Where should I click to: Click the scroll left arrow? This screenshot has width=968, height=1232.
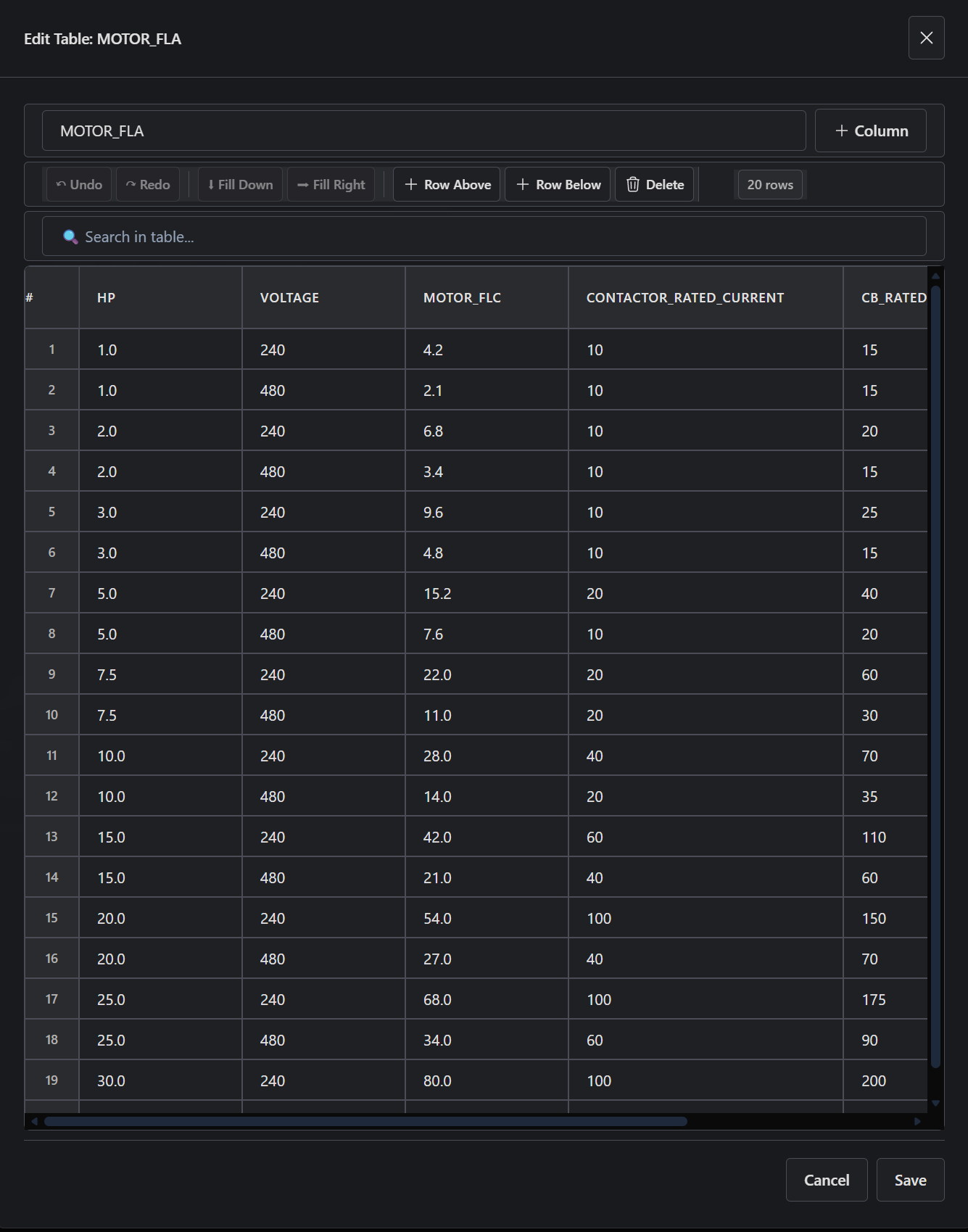[x=34, y=1121]
